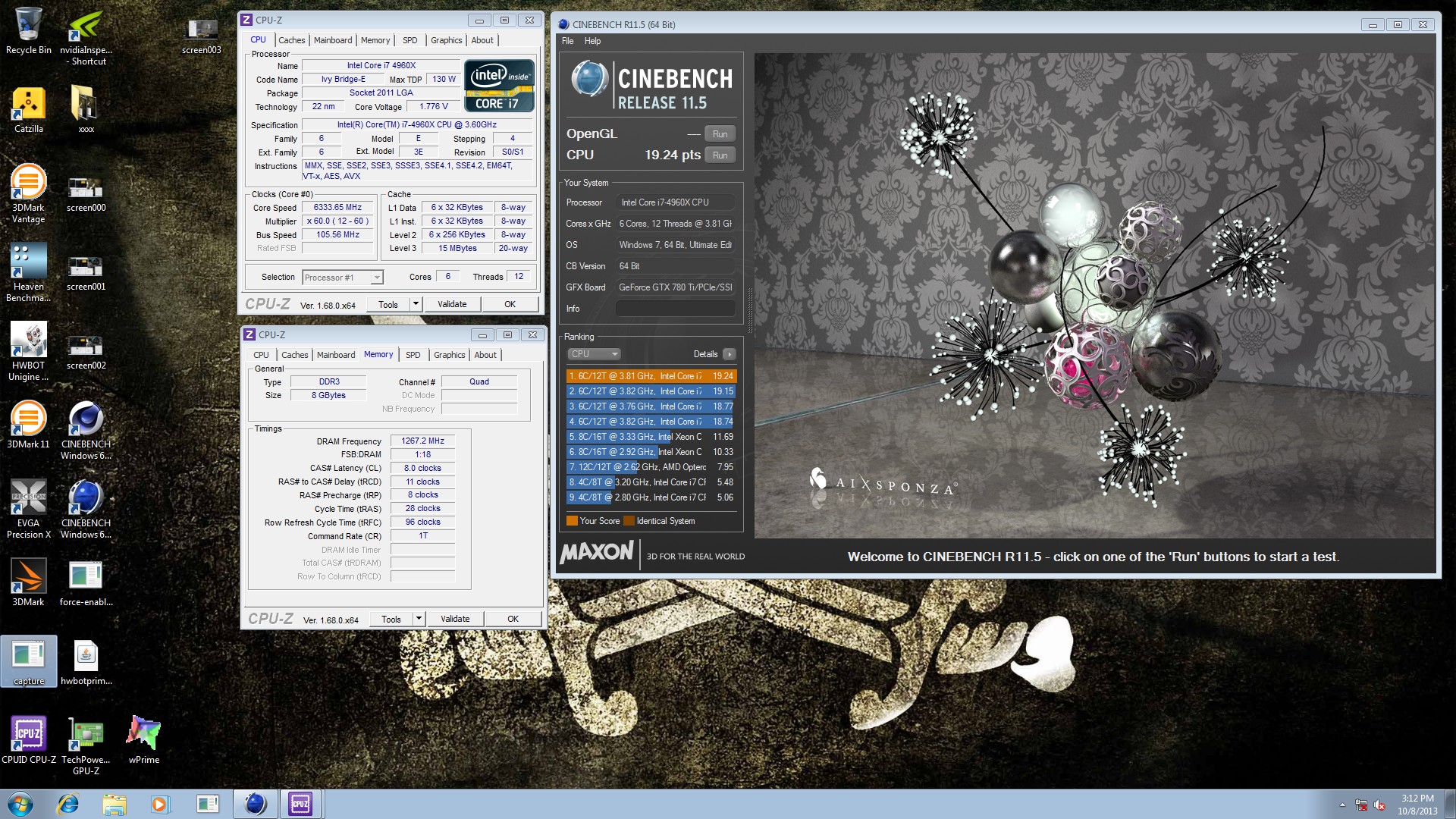Image resolution: width=1456 pixels, height=819 pixels.
Task: Open SPD tab in the lower CPU-Z window
Action: tap(413, 355)
